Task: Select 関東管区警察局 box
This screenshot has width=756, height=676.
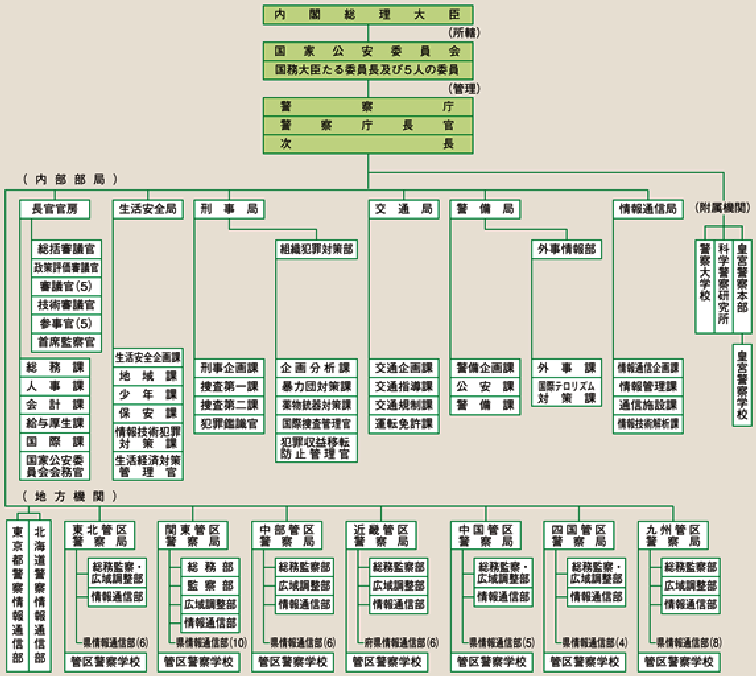Action: (193, 535)
